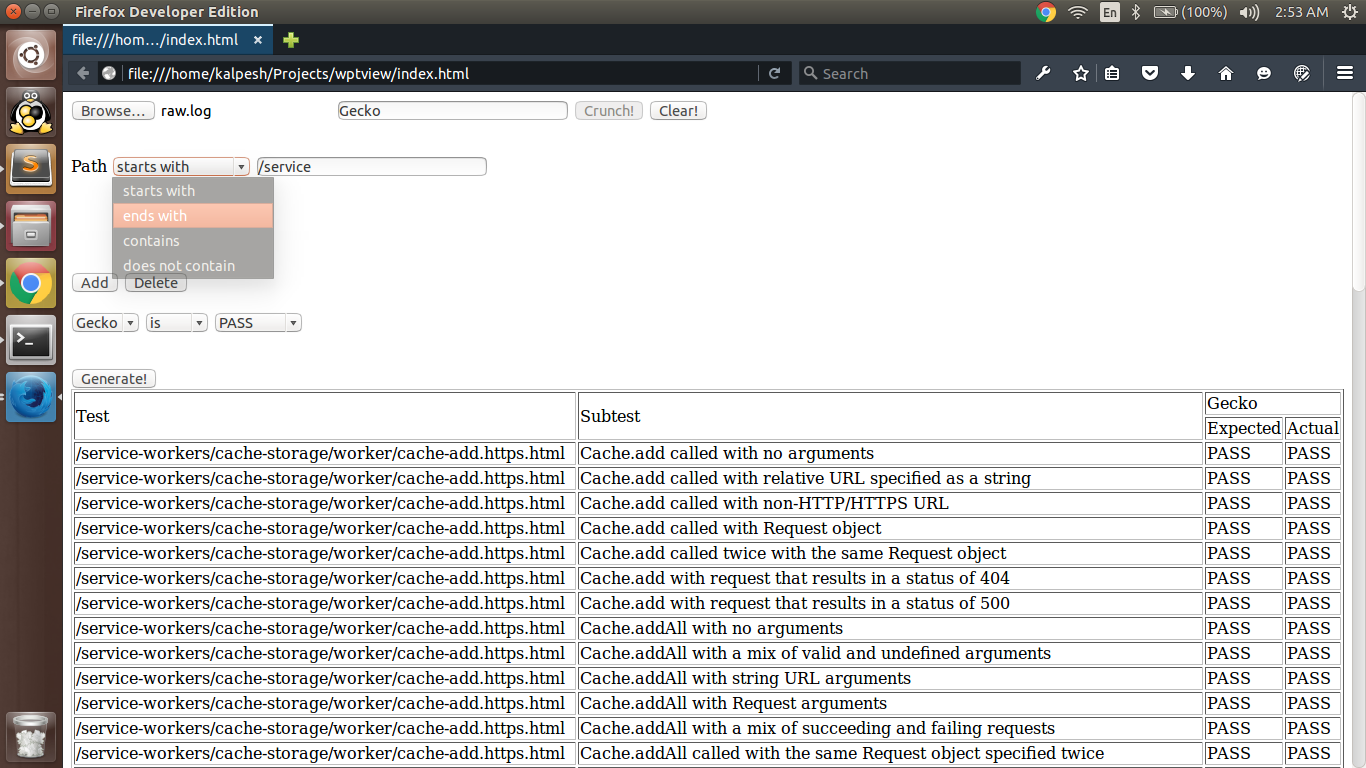Choose 'ends with' dropdown option

(193, 216)
